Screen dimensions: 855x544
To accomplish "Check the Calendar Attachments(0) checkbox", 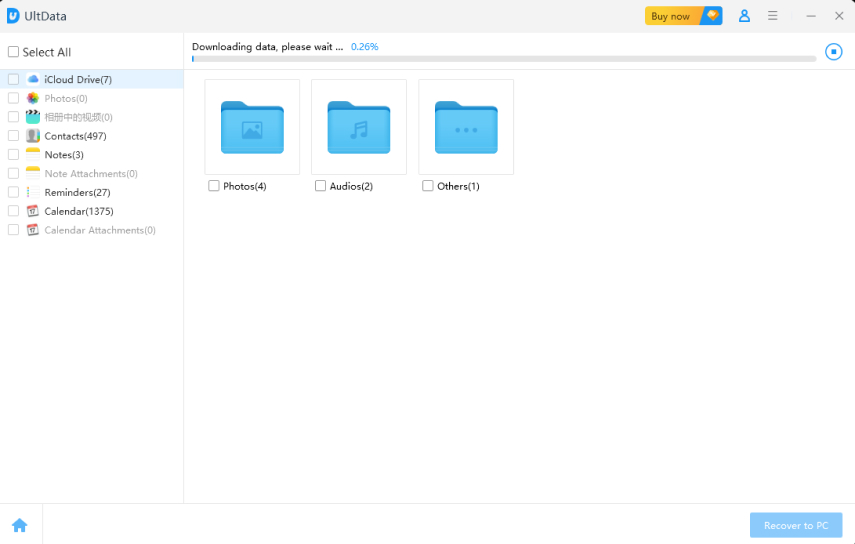I will (x=13, y=230).
